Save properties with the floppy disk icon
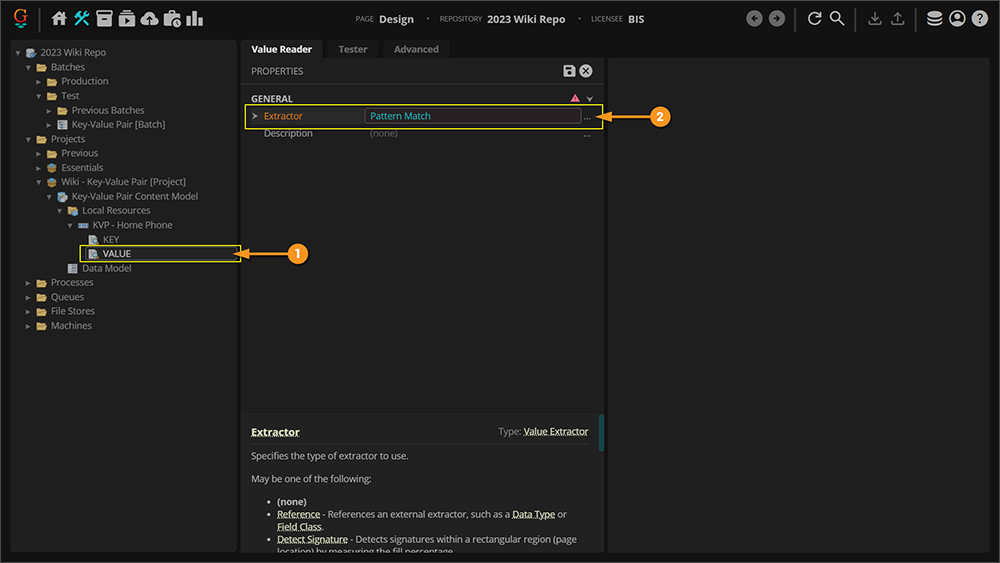The height and width of the screenshot is (563, 1000). [569, 71]
